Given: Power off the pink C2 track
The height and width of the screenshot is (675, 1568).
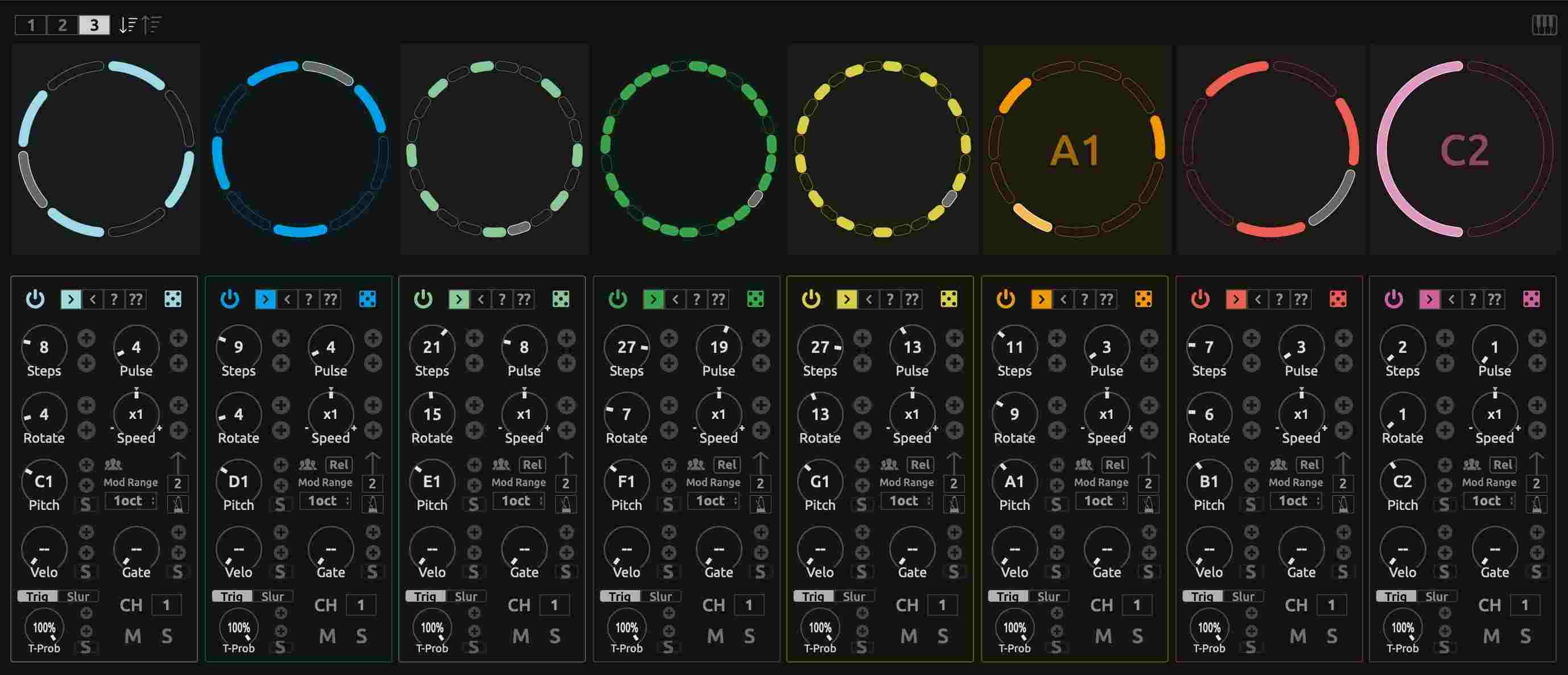Looking at the screenshot, I should [1393, 299].
